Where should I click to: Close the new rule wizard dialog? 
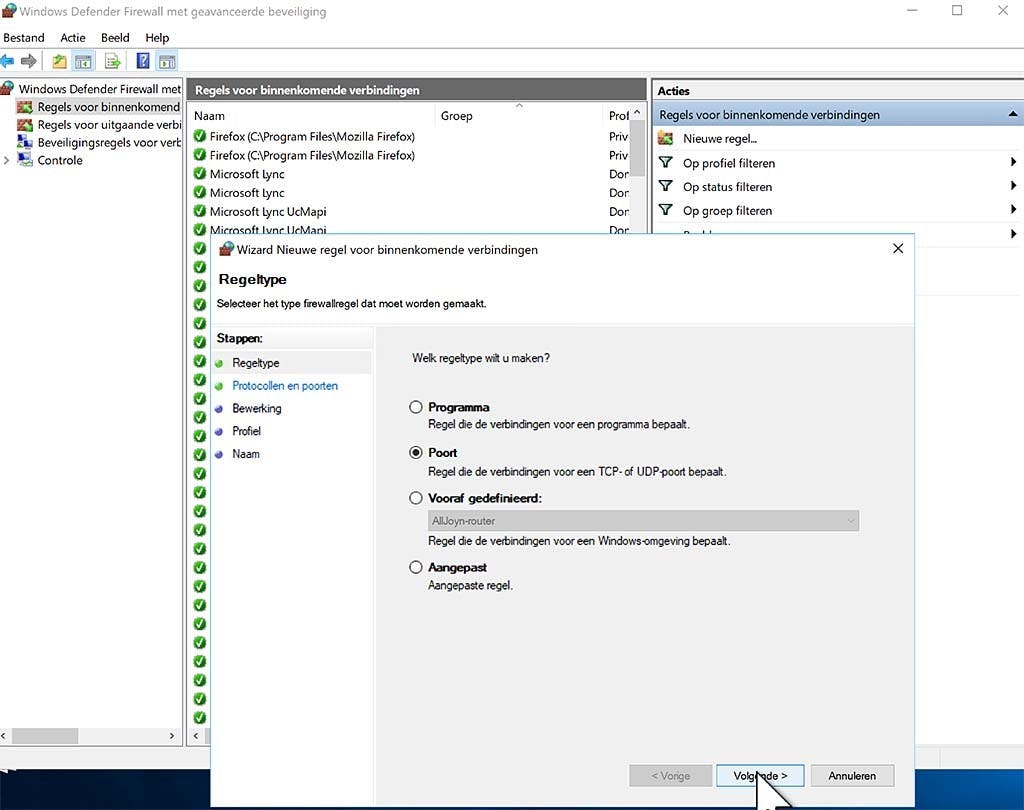coord(898,249)
